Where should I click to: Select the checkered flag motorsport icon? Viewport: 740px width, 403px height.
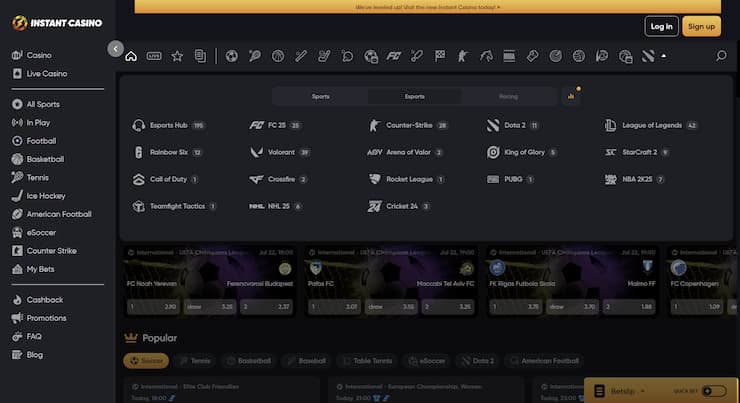[440, 56]
